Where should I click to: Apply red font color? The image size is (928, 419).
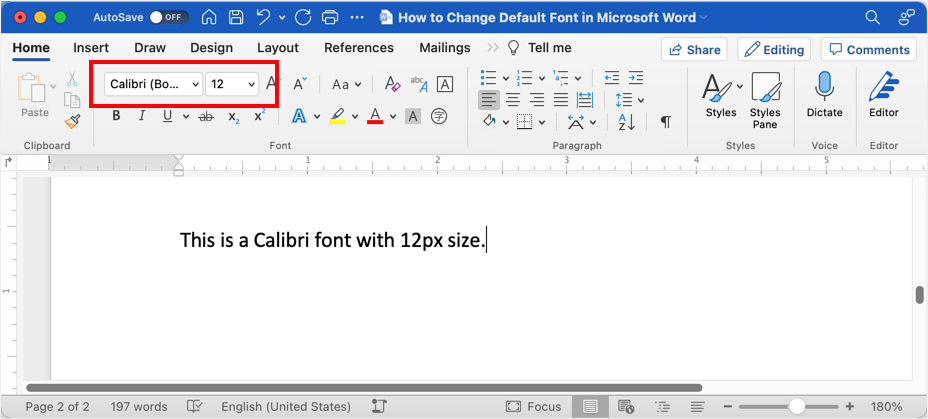[375, 116]
